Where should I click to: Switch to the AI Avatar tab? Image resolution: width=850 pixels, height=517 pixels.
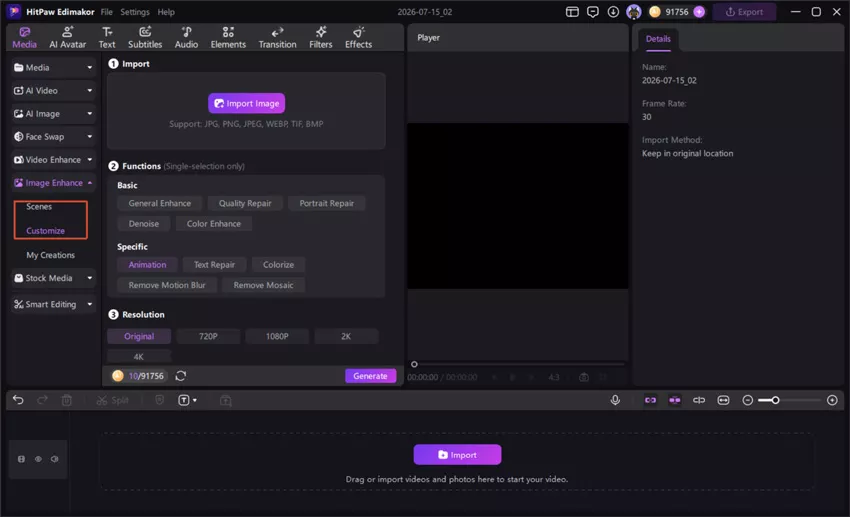tap(67, 37)
